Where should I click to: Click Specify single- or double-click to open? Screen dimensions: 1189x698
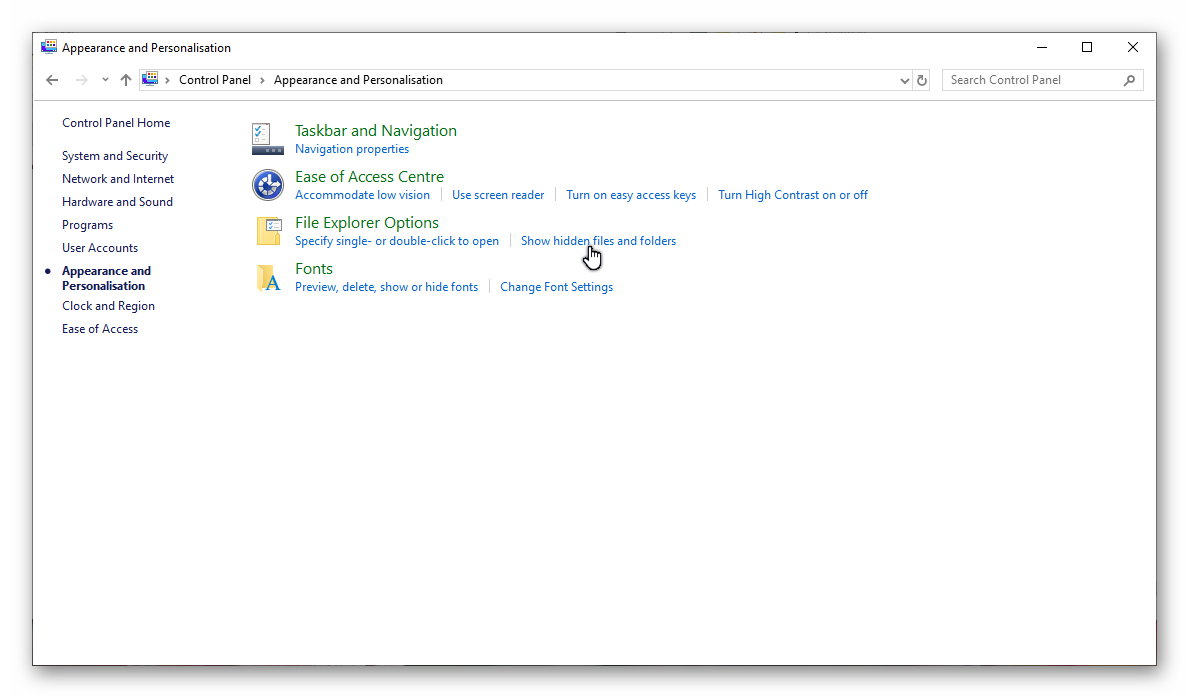click(x=397, y=241)
